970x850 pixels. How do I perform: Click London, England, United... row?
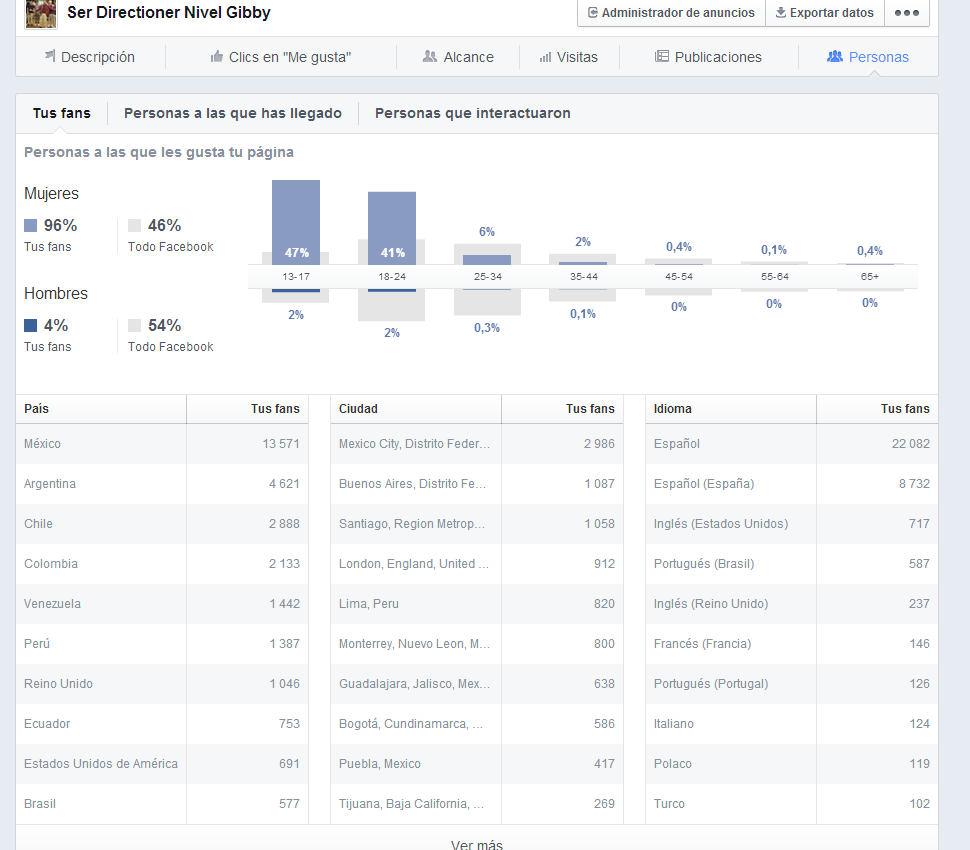point(477,564)
